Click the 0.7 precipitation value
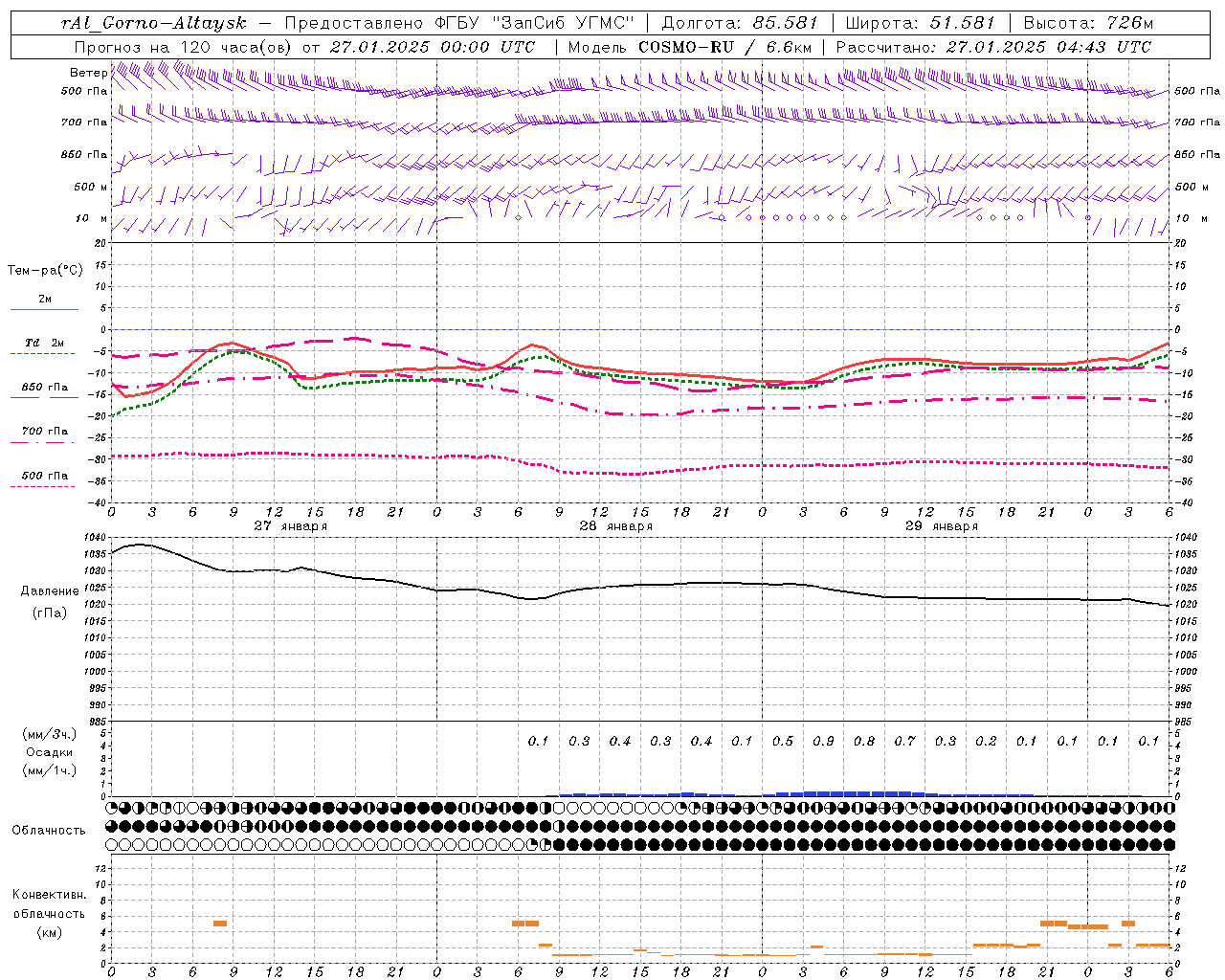 click(x=904, y=741)
